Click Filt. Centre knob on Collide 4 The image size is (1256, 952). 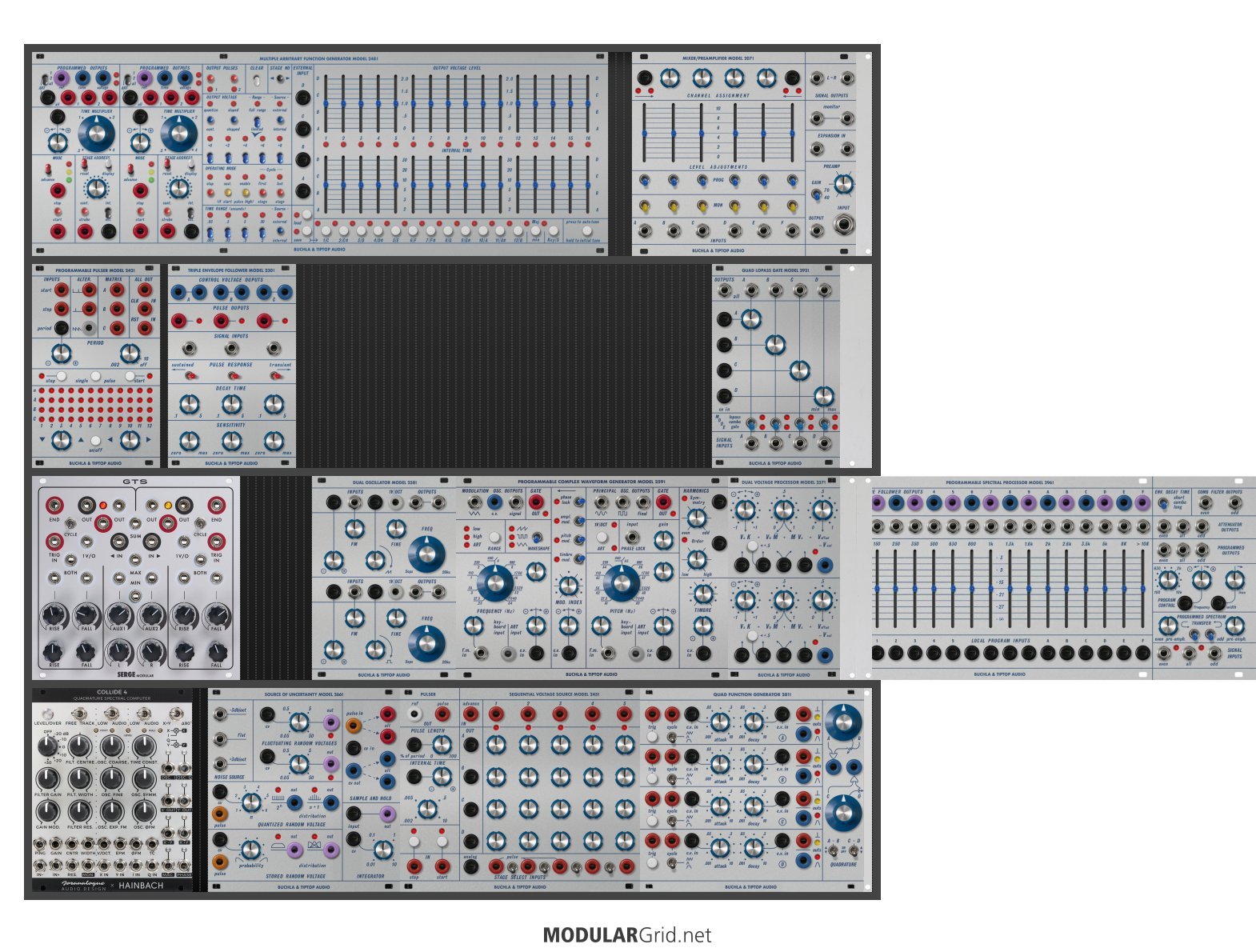point(79,747)
